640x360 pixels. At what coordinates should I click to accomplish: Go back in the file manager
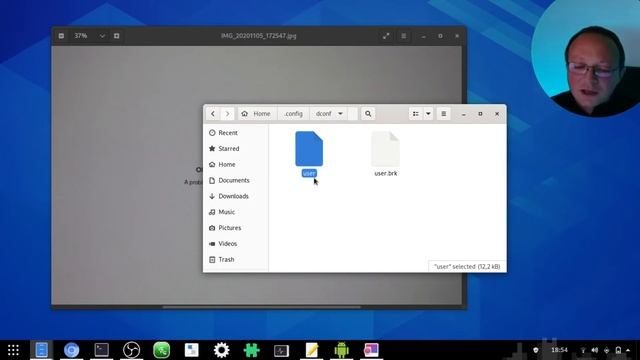(213, 114)
